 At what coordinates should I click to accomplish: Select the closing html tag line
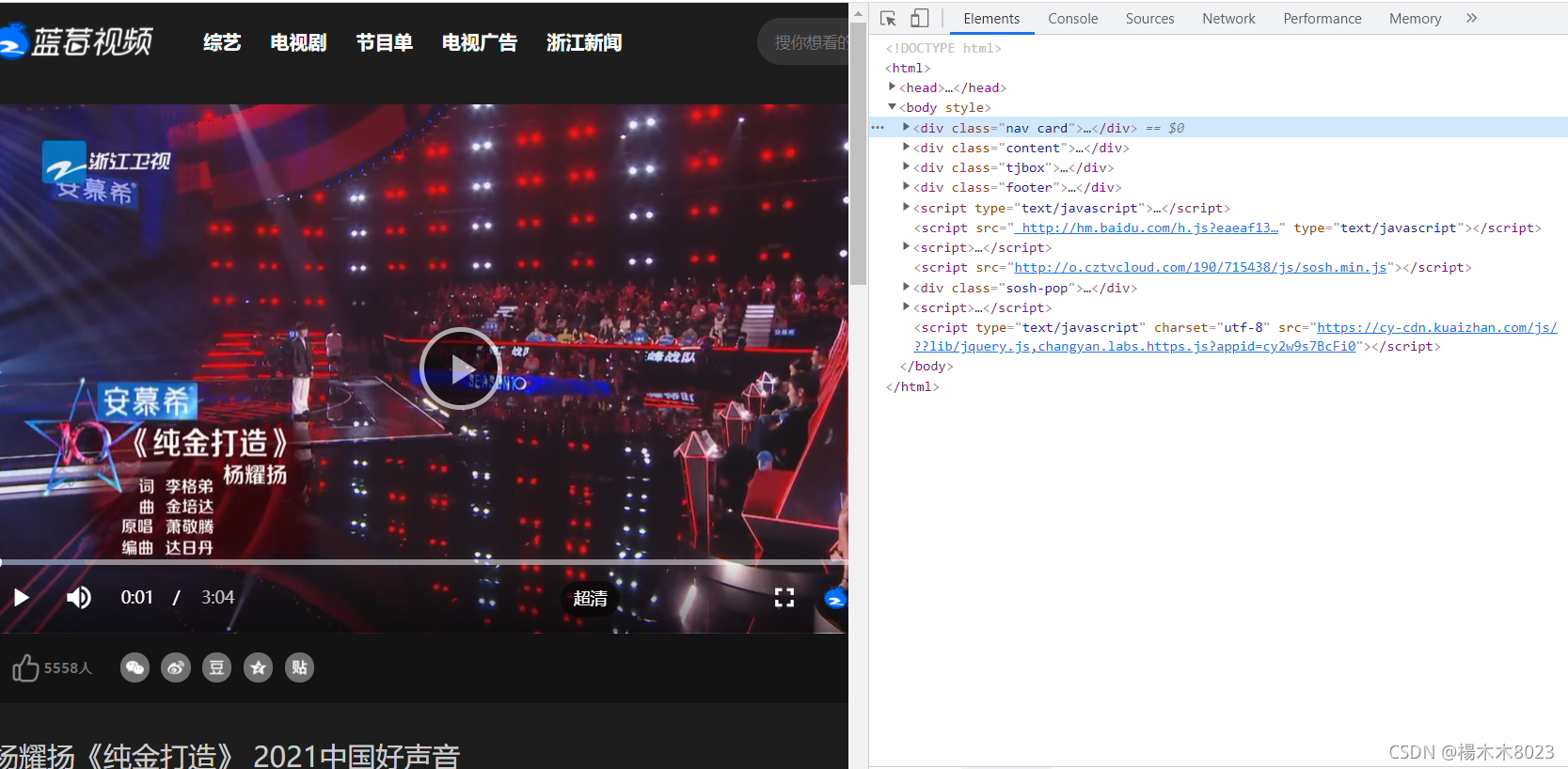[x=912, y=386]
